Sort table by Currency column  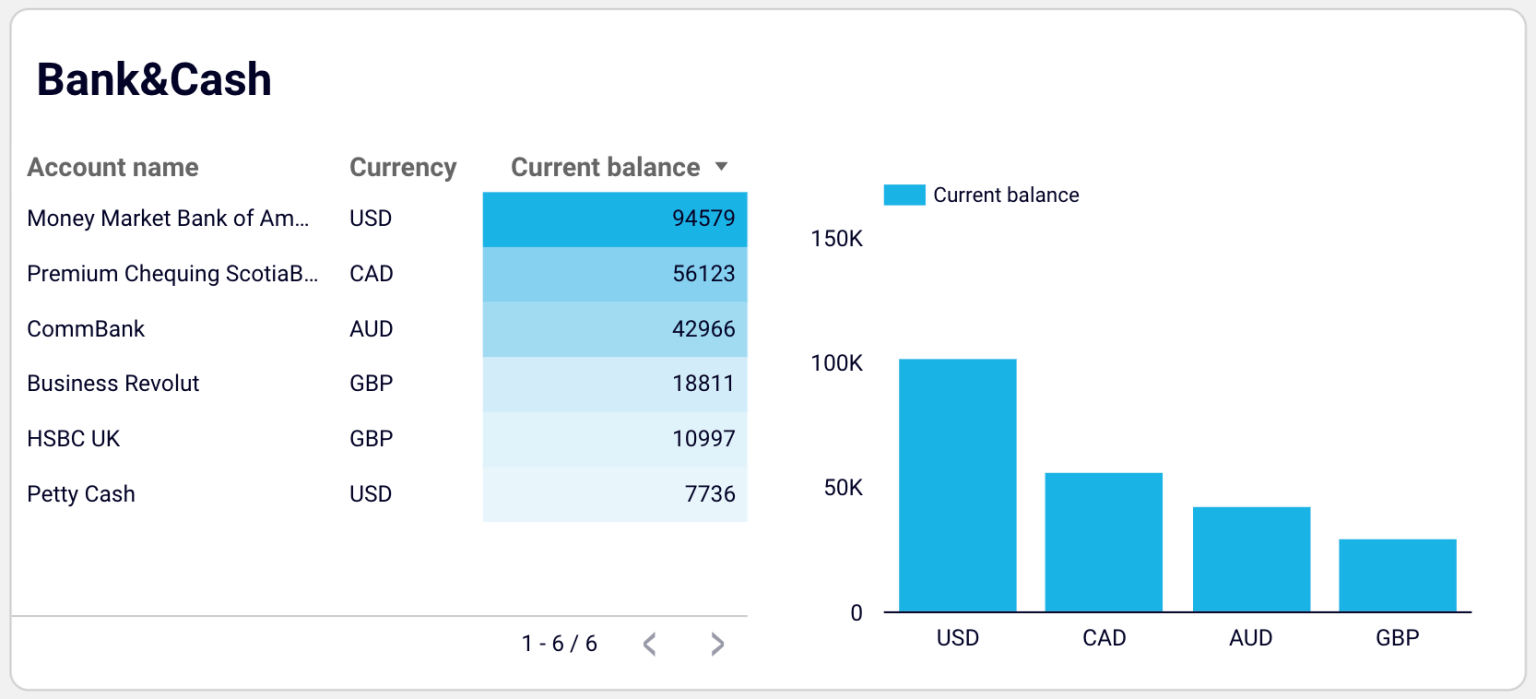tap(403, 167)
